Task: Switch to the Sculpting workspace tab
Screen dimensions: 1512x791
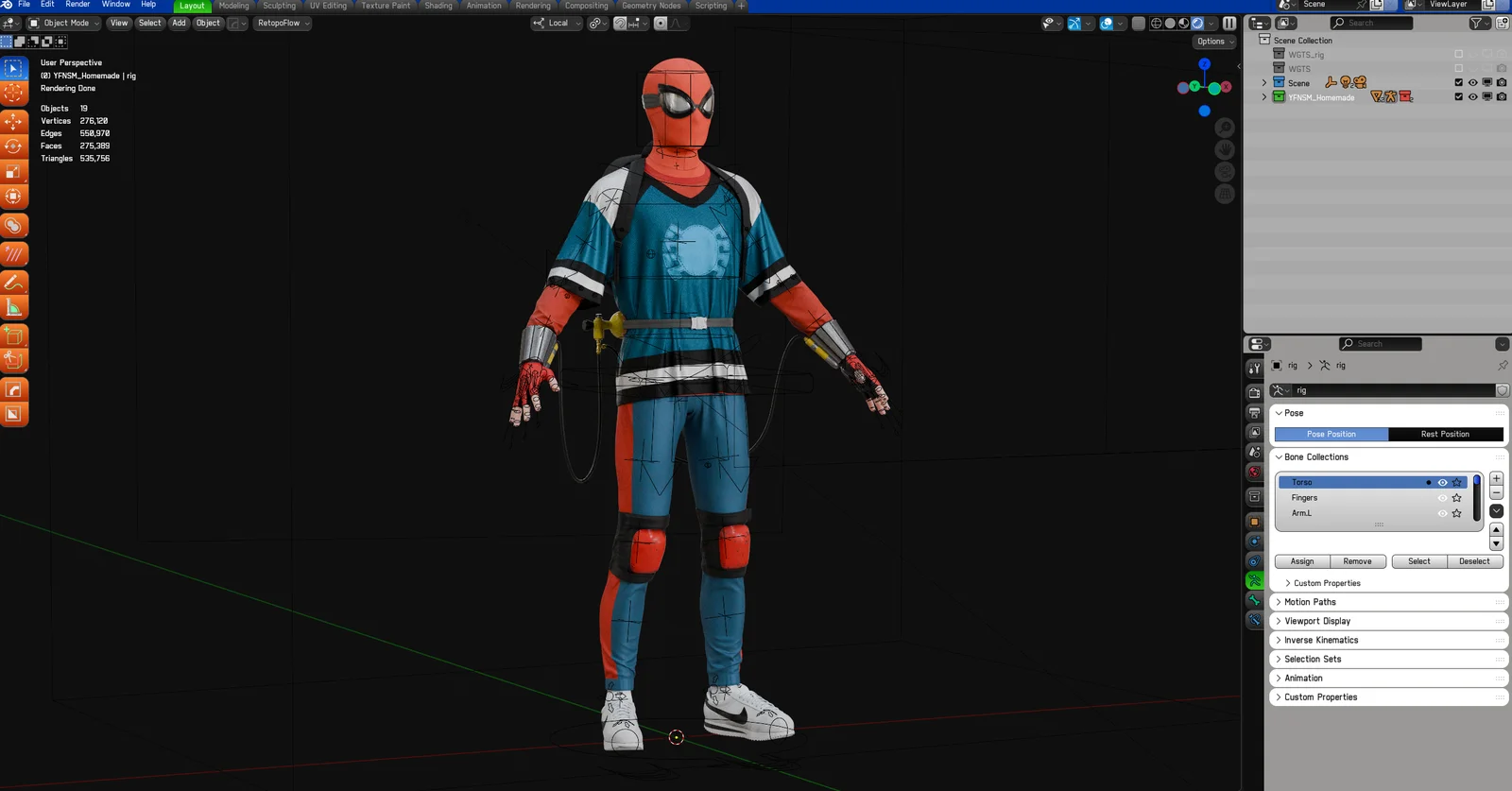Action: tap(279, 6)
